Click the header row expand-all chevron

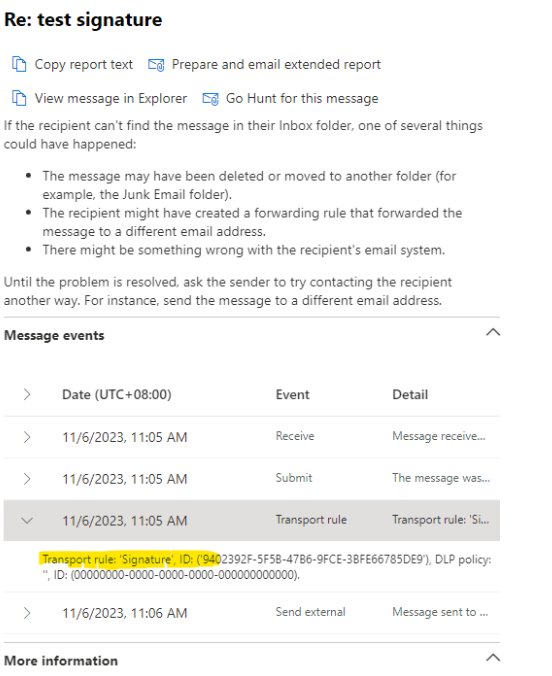(27, 394)
